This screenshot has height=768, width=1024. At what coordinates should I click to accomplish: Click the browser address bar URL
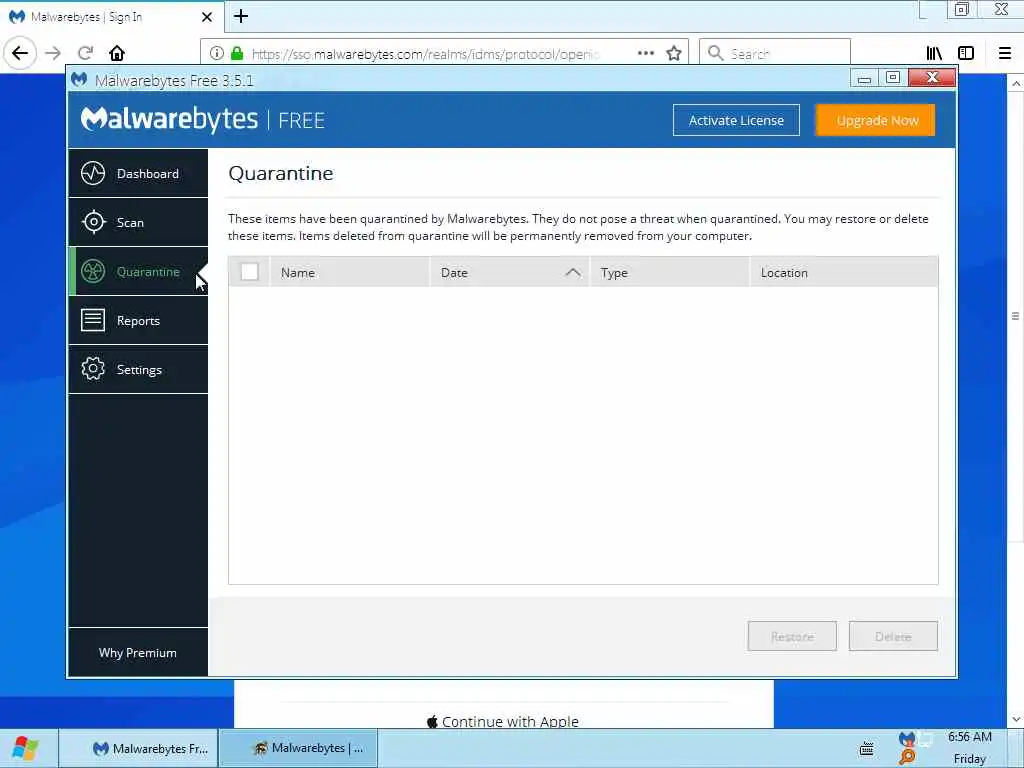(424, 54)
